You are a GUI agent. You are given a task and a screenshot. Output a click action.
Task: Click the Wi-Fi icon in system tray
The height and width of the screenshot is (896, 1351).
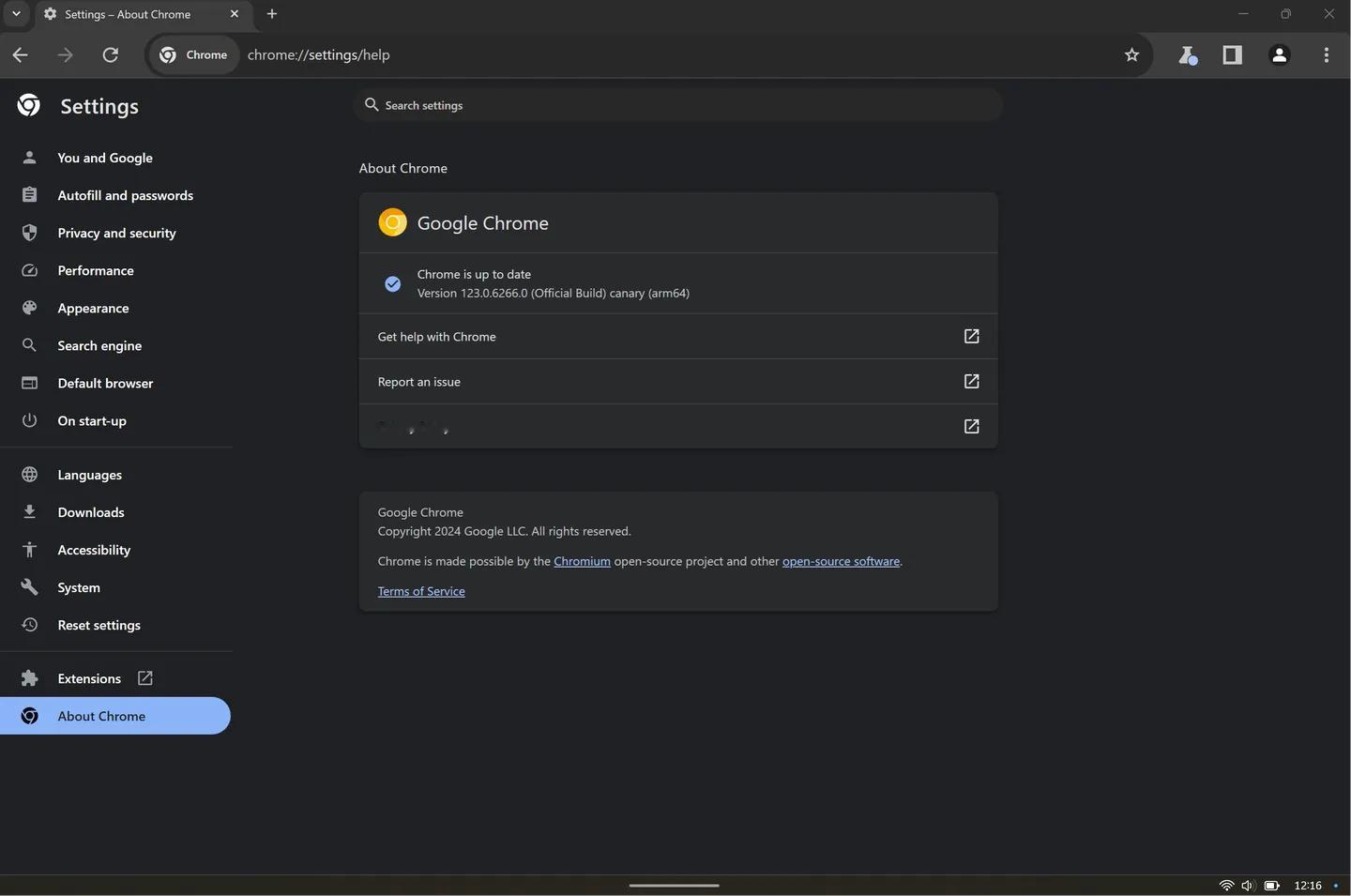(1225, 886)
